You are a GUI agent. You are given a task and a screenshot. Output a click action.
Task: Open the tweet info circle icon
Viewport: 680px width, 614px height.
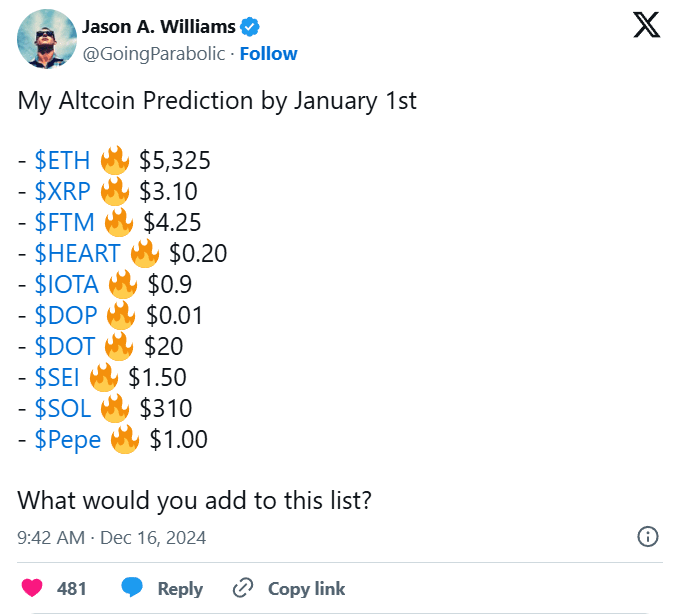point(647,537)
